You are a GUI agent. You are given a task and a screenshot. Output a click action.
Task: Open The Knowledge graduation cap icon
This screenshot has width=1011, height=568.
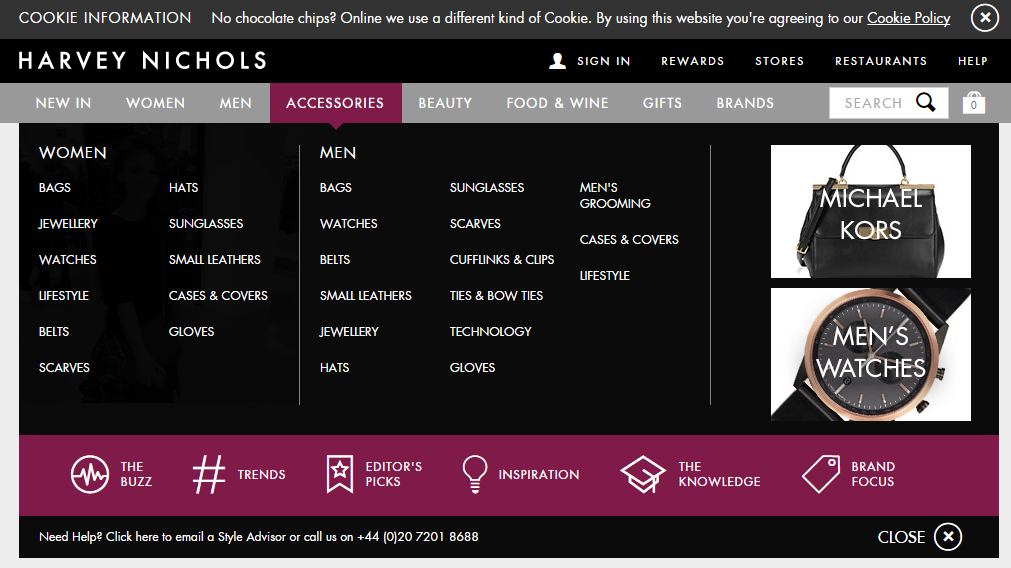coord(642,475)
